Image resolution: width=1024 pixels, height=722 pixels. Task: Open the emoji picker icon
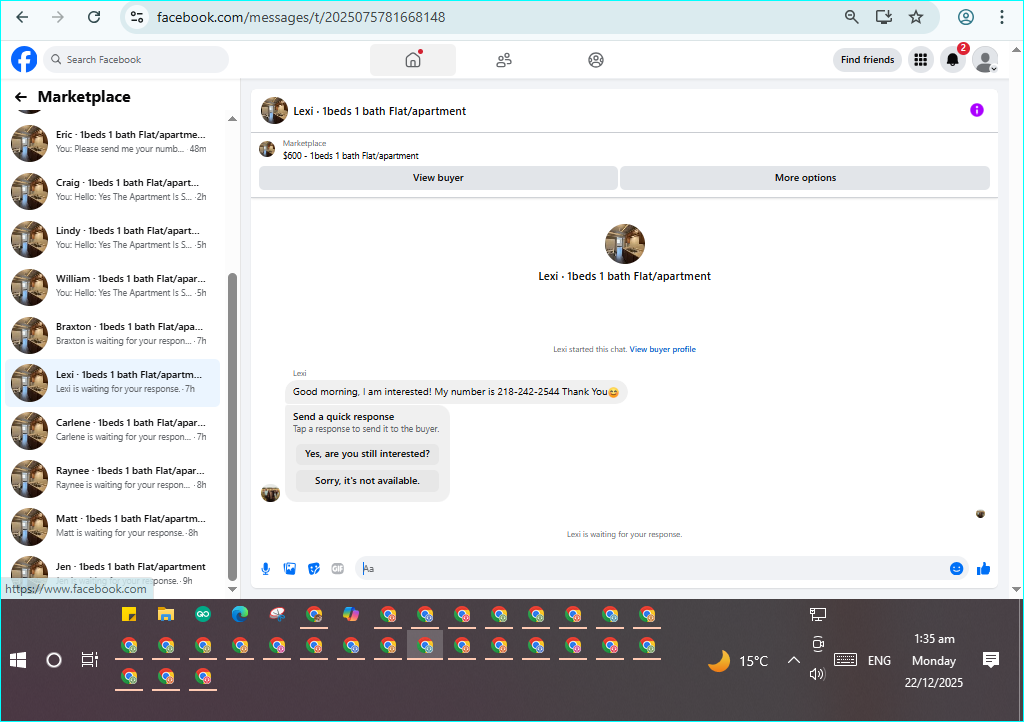(x=956, y=569)
